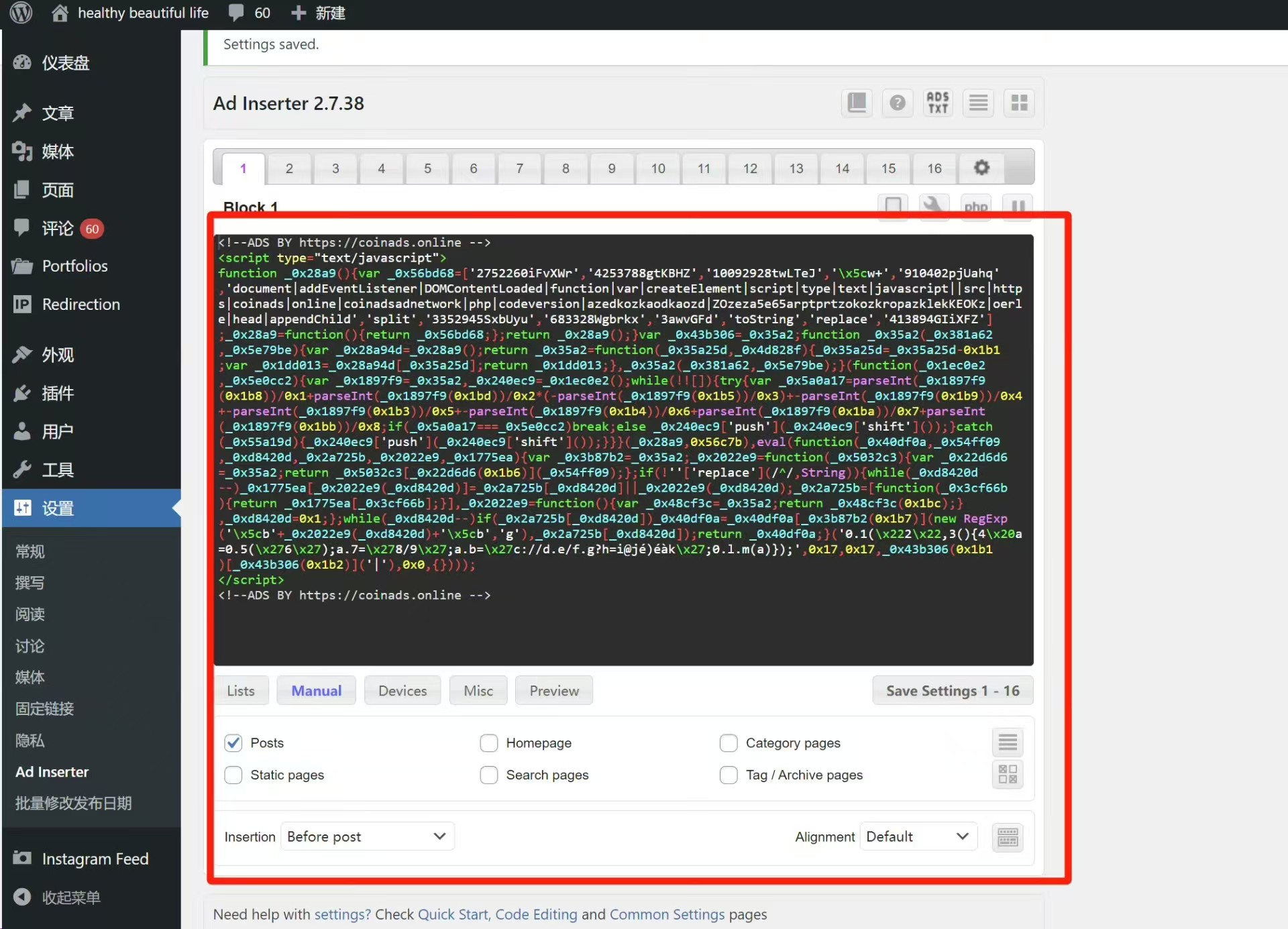
Task: Open the Common Settings link
Action: click(x=667, y=914)
